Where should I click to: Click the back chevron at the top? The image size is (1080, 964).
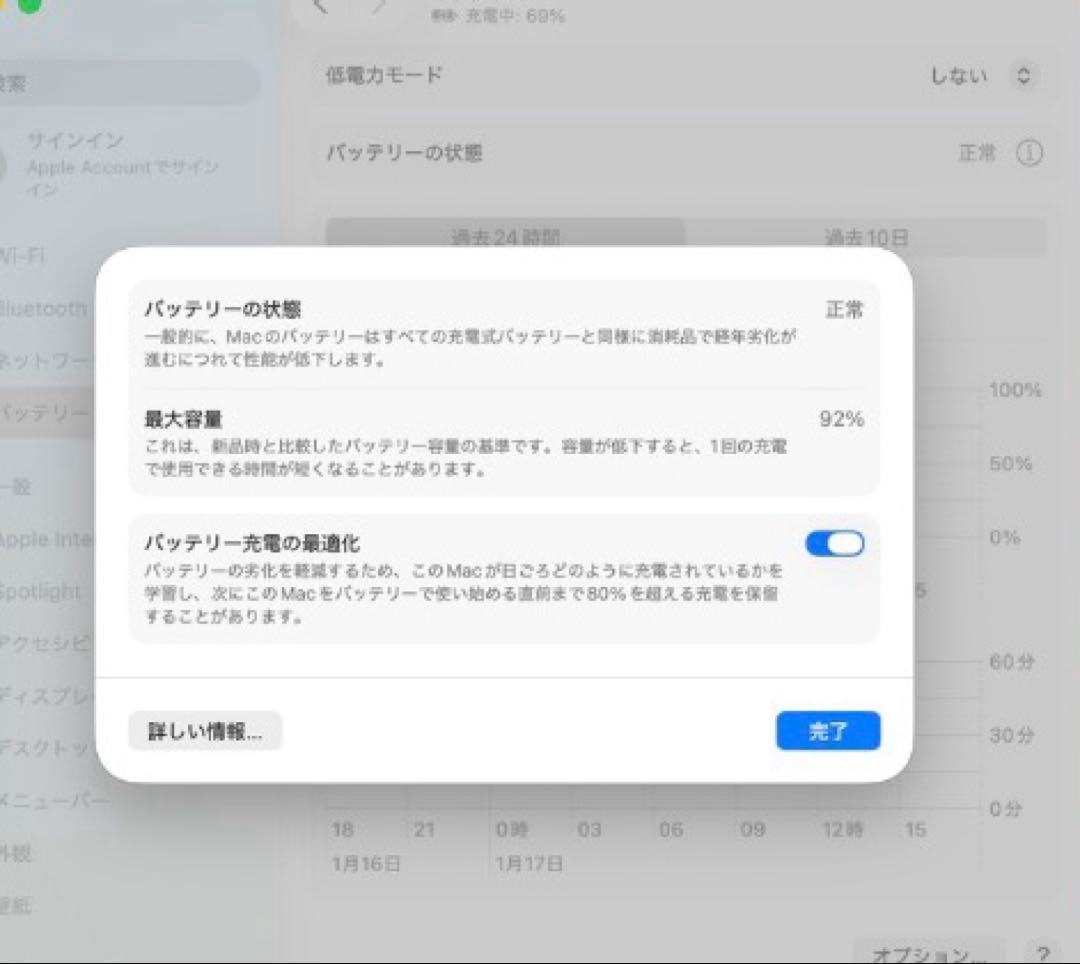coord(321,8)
